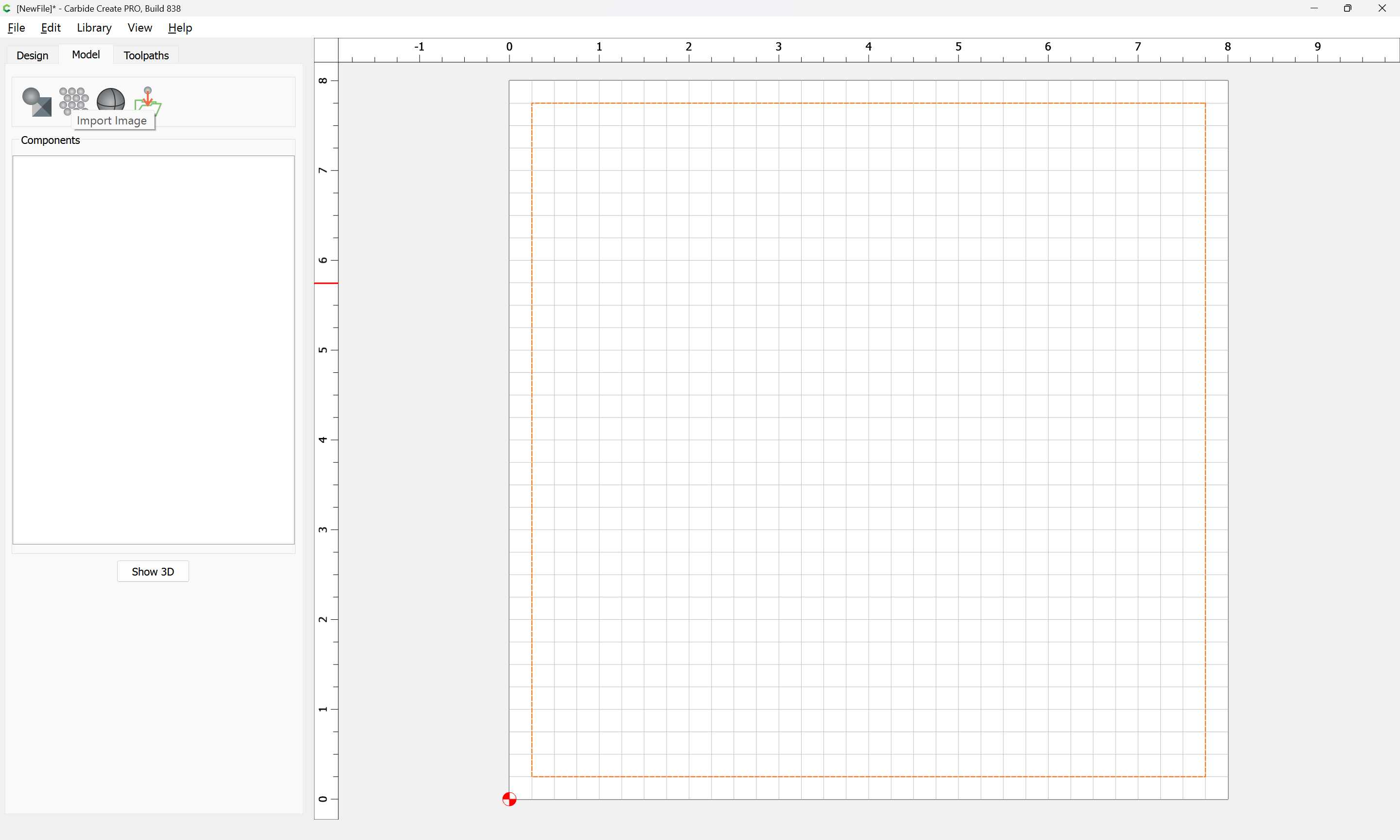Viewport: 1400px width, 840px height.
Task: Select the Model tab
Action: (x=86, y=55)
